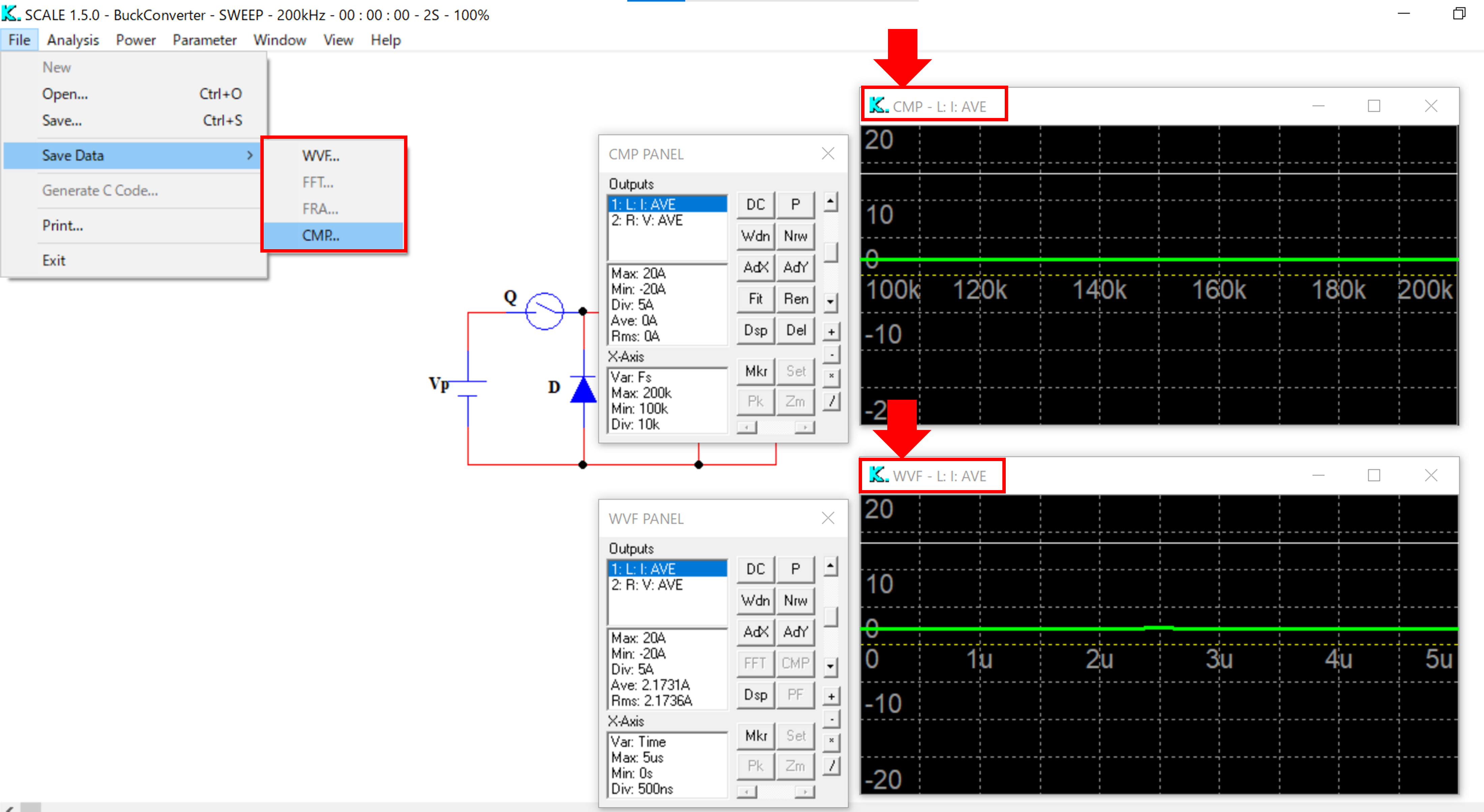Screen dimensions: 1484x812
Task: Click Ren button in CMP PANEL
Action: coord(796,299)
